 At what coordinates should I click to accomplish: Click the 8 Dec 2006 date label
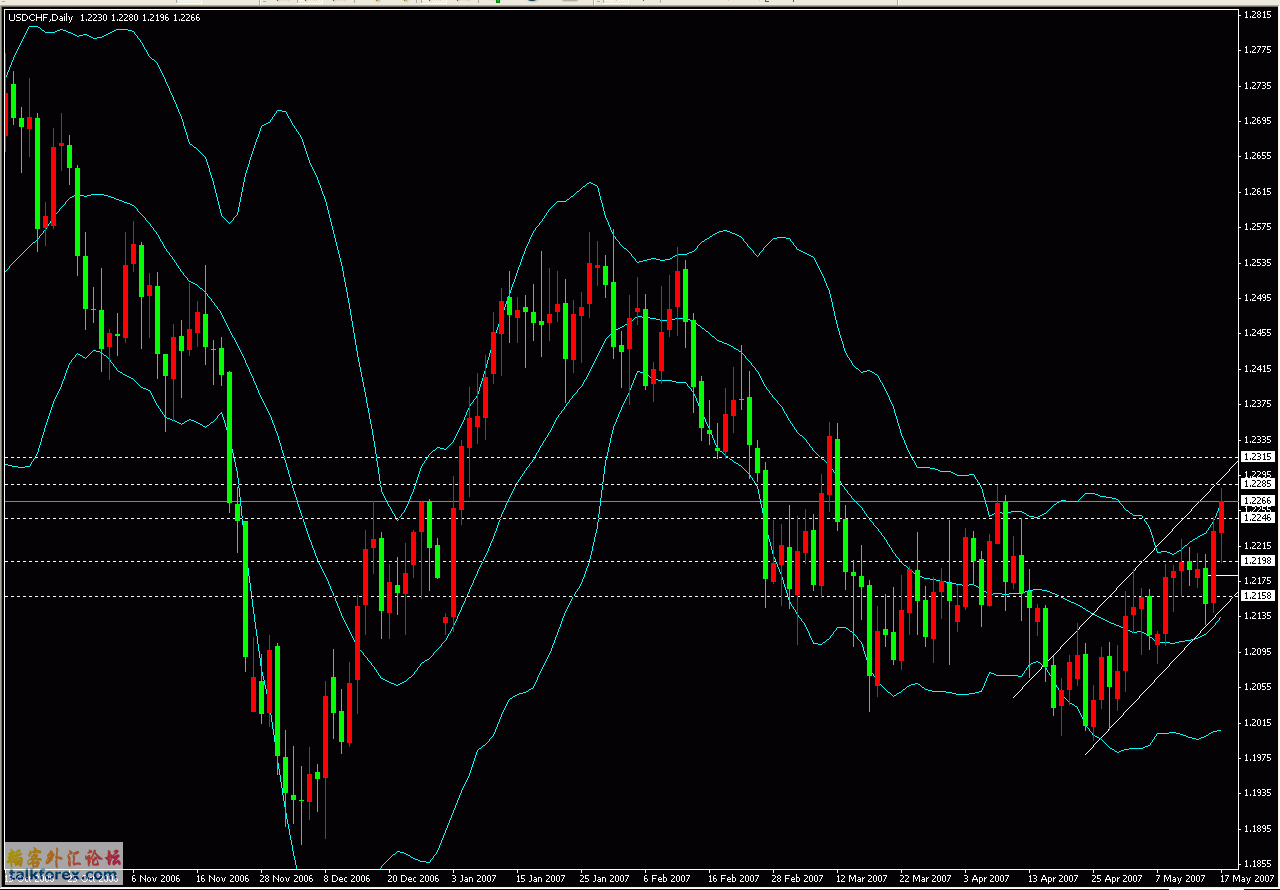[x=348, y=879]
